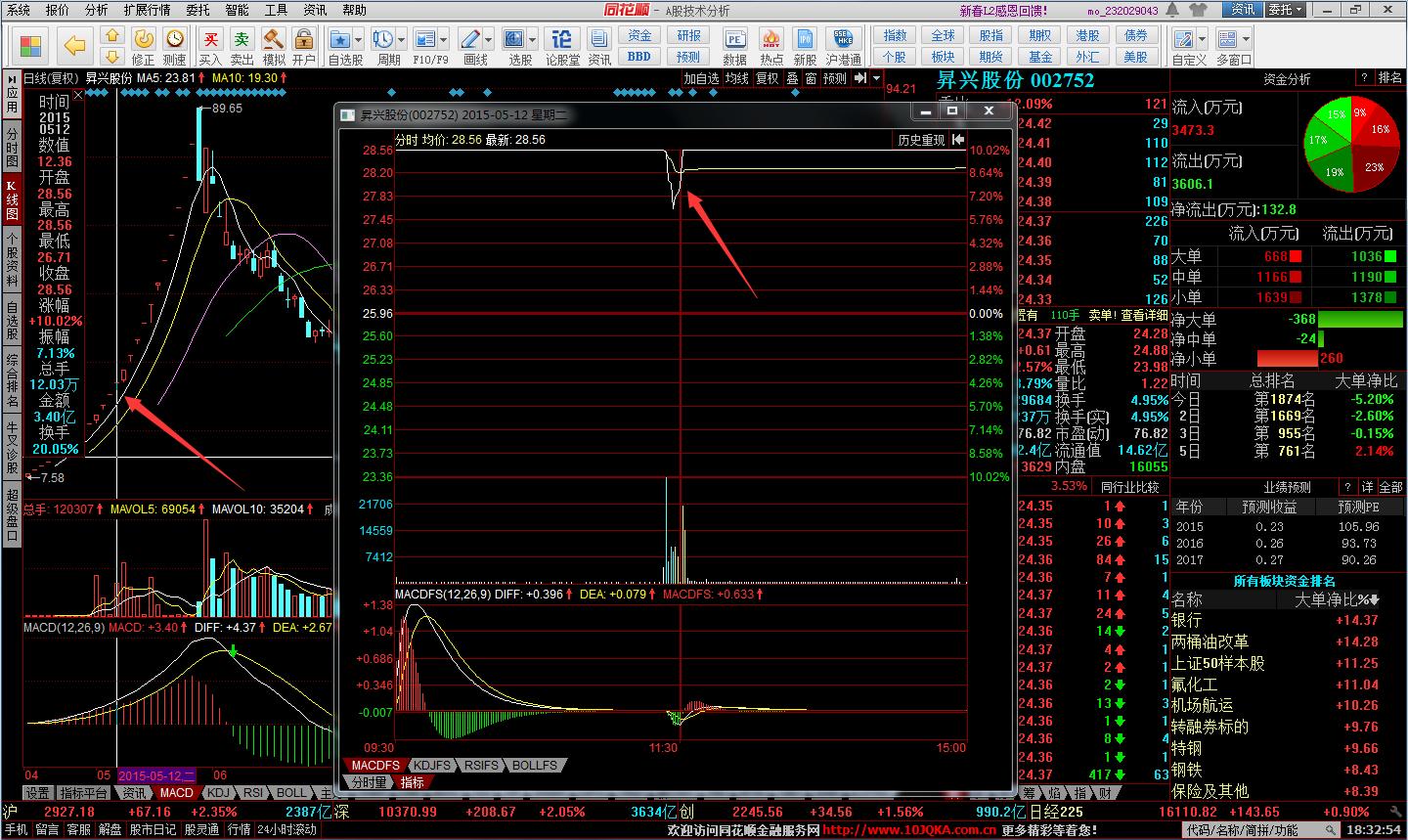Click the red 23% segment of pie chart

pyautogui.click(x=1373, y=167)
